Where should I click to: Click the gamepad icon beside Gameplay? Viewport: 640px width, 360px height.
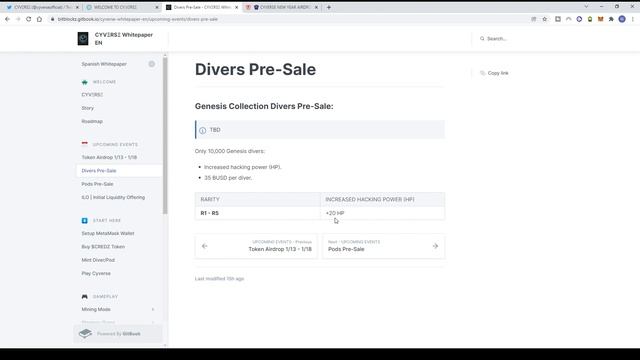pos(84,296)
